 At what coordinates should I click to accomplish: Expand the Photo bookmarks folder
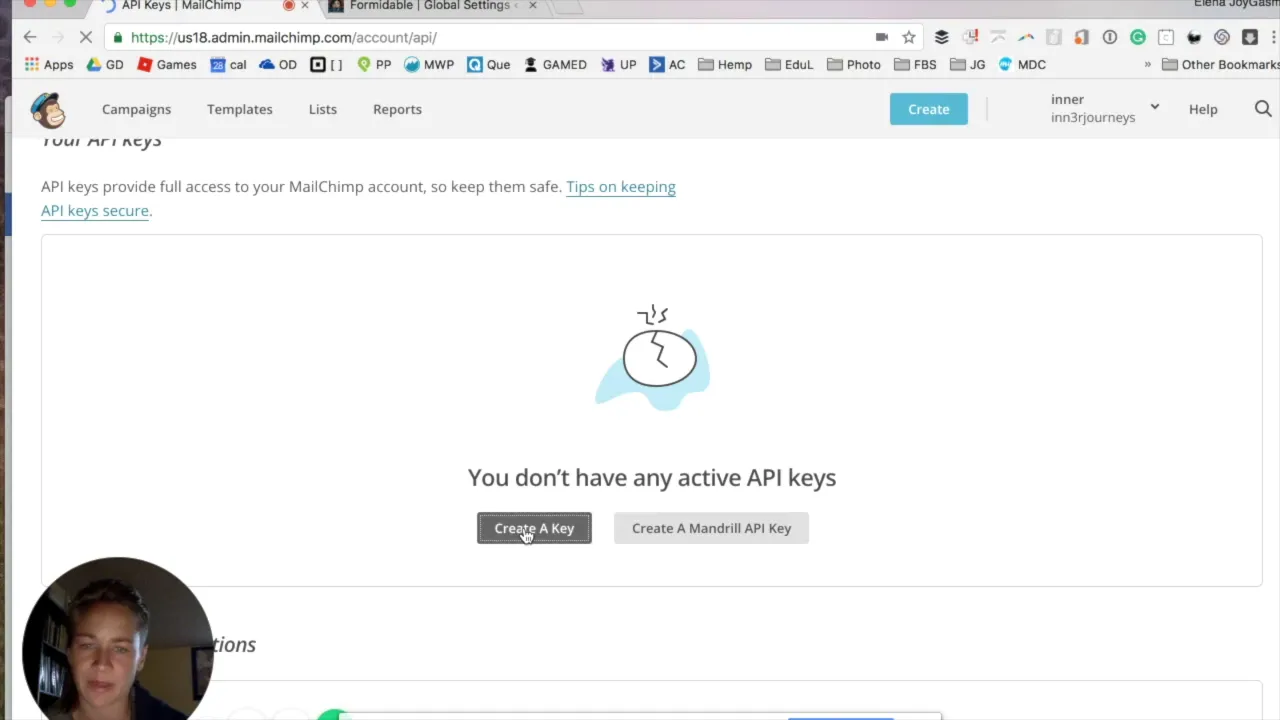pyautogui.click(x=853, y=64)
